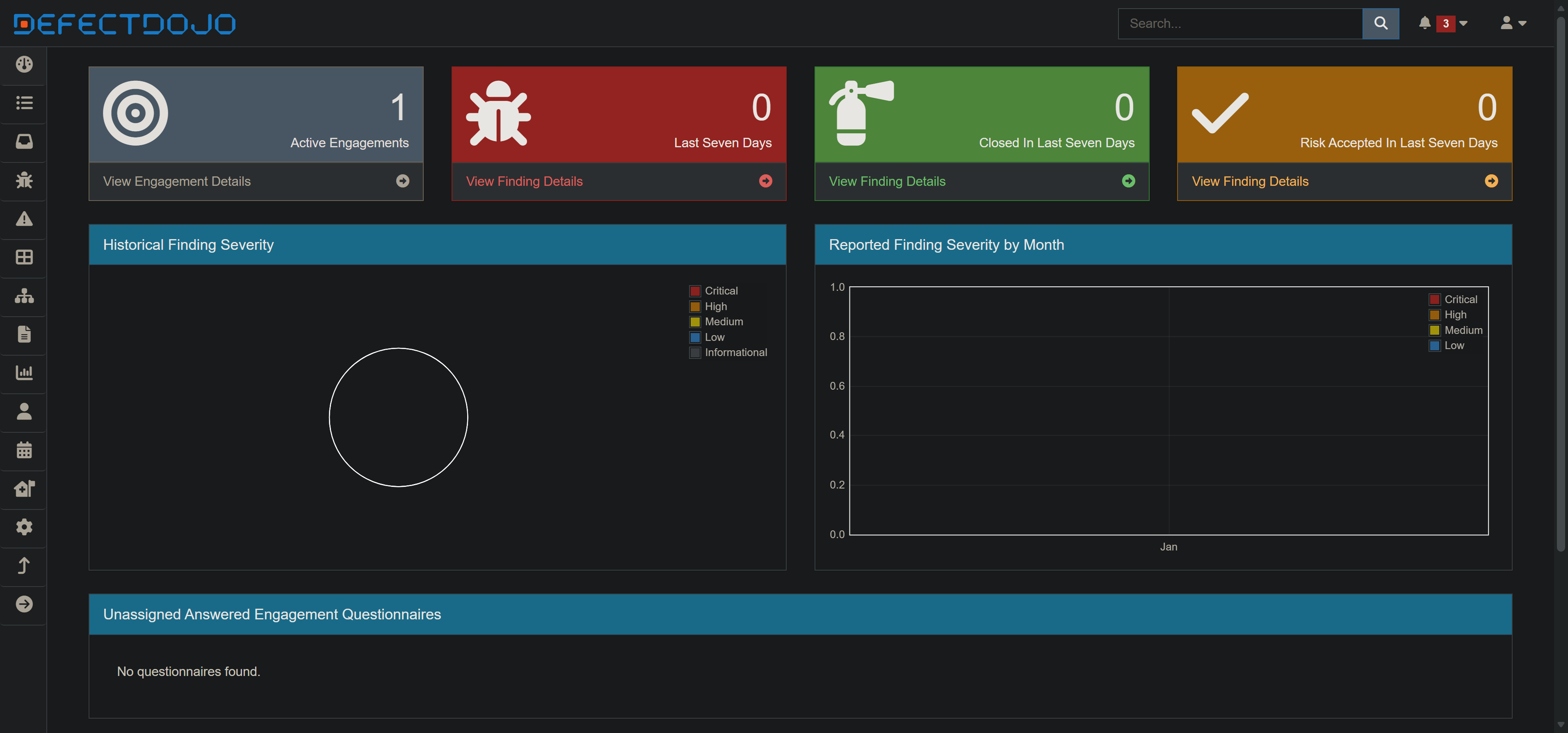Expand sidebar using bottom arrow circle icon

pos(24,604)
